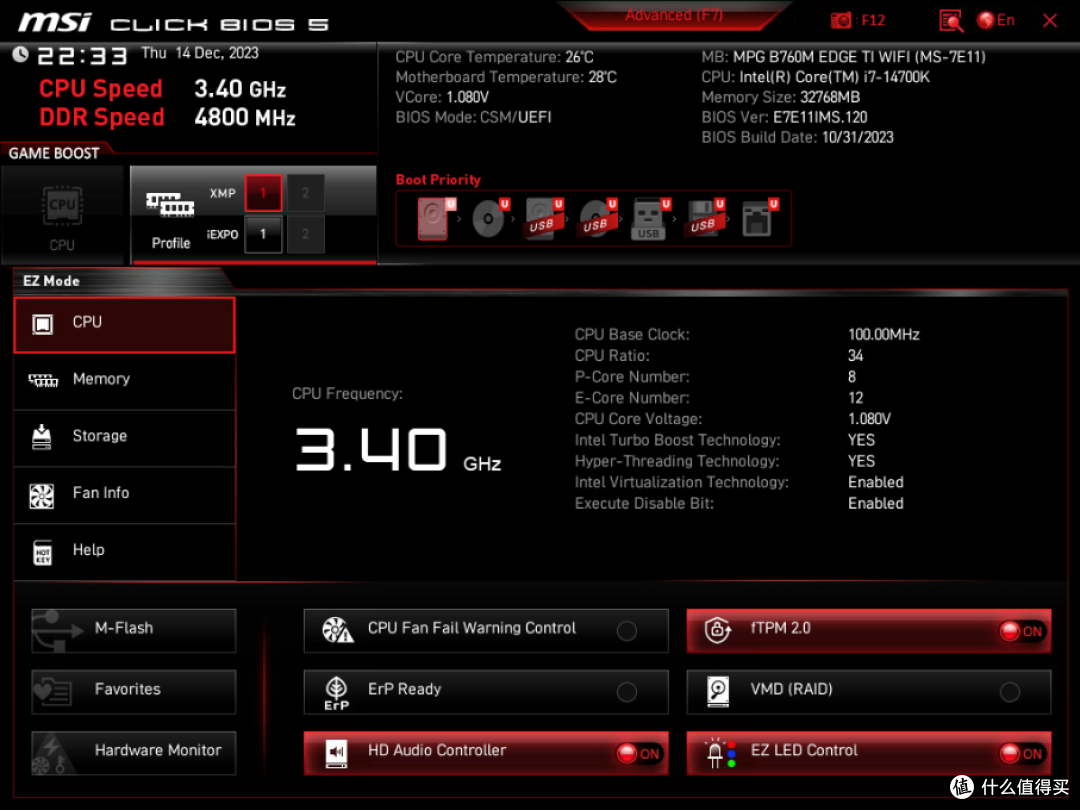Click the date Thu 14 Dec, 2023
Screen dimensions: 1080x810
[200, 53]
